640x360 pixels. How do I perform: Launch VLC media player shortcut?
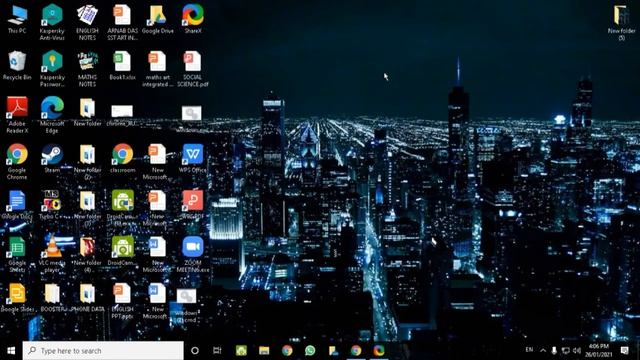tap(52, 254)
